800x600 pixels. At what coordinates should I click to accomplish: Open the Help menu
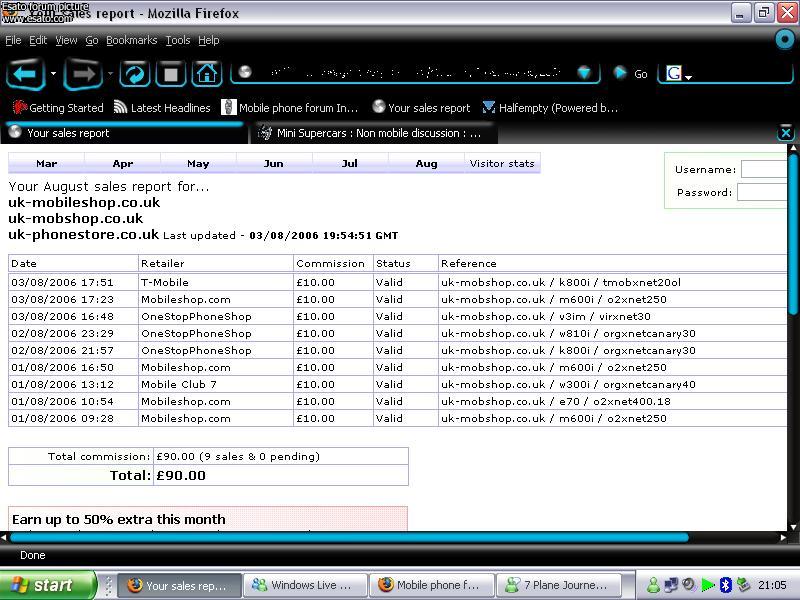pos(209,40)
